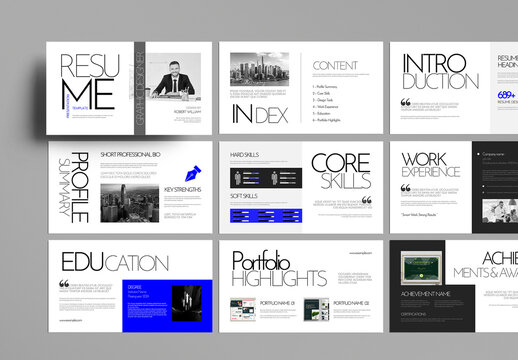
Task: Select the city skyline photo above Index
Action: click(x=259, y=69)
